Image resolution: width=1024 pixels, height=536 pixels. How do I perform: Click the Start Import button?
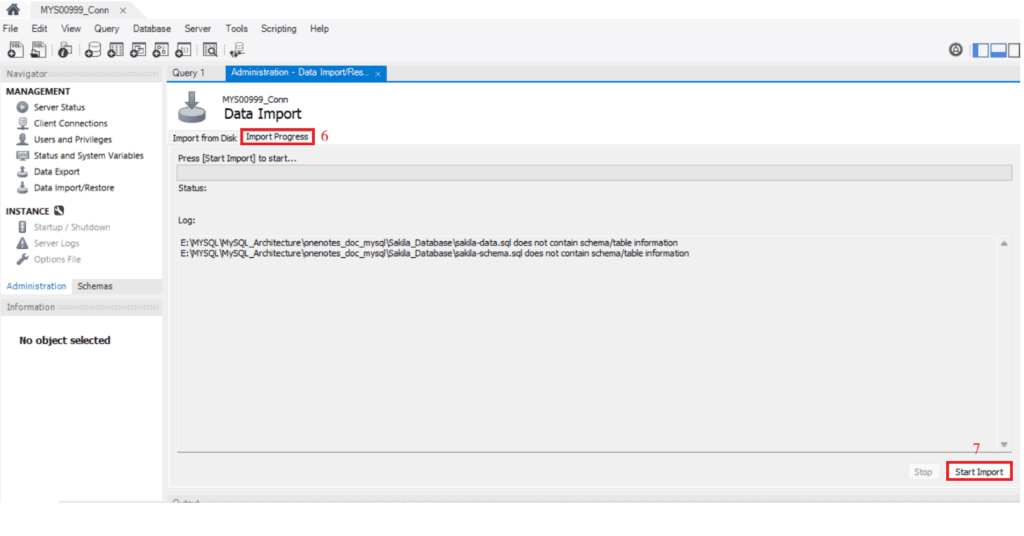click(979, 471)
